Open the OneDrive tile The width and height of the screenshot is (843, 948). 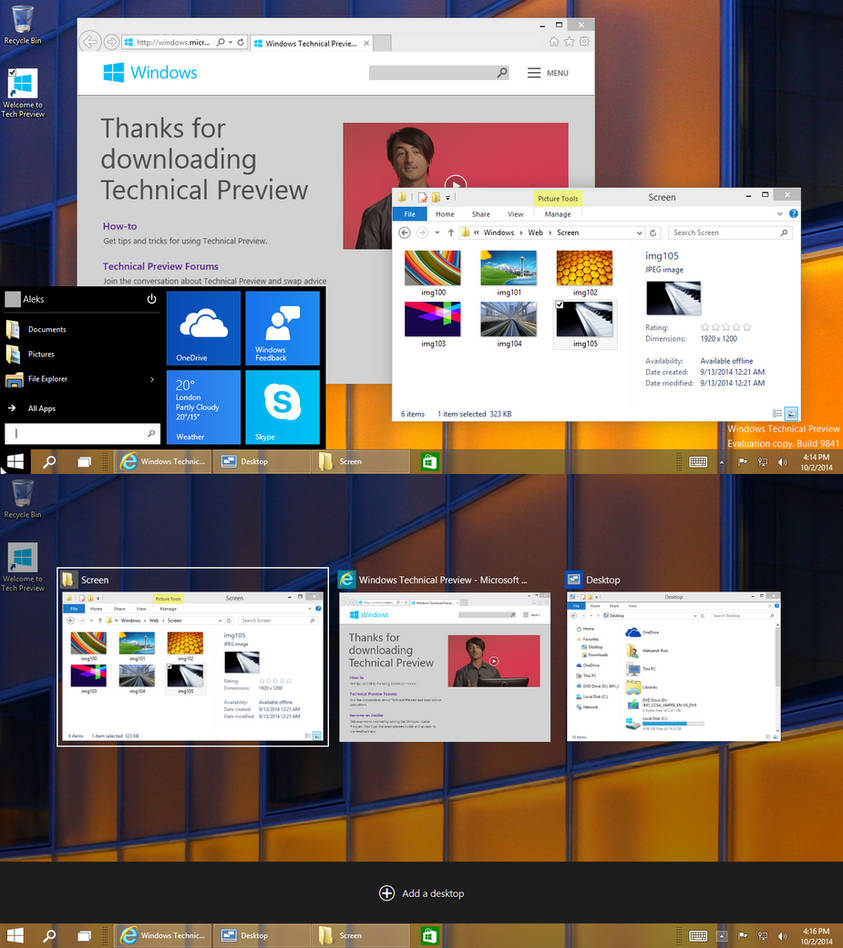[203, 327]
